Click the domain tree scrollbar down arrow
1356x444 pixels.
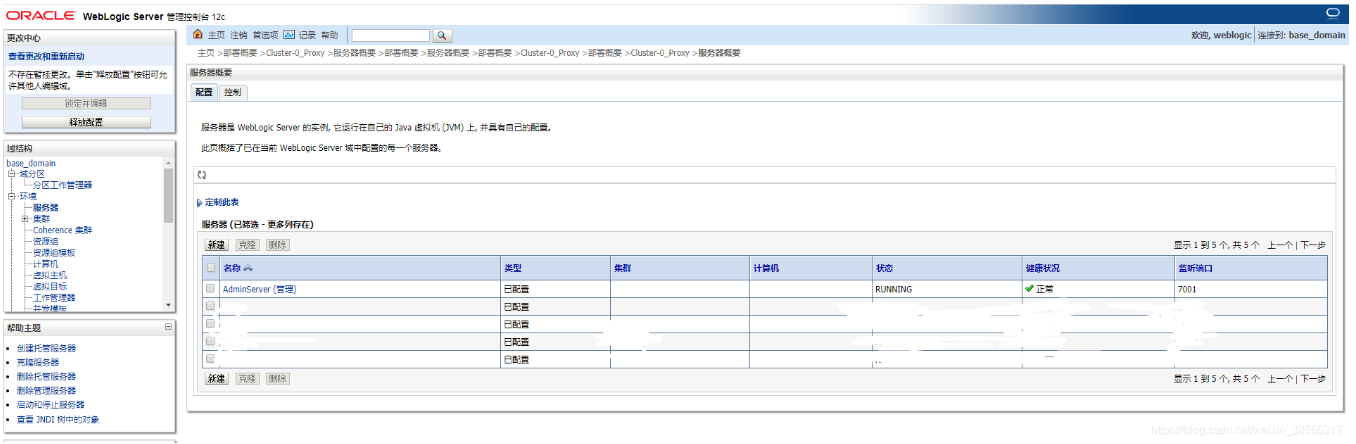pos(168,306)
